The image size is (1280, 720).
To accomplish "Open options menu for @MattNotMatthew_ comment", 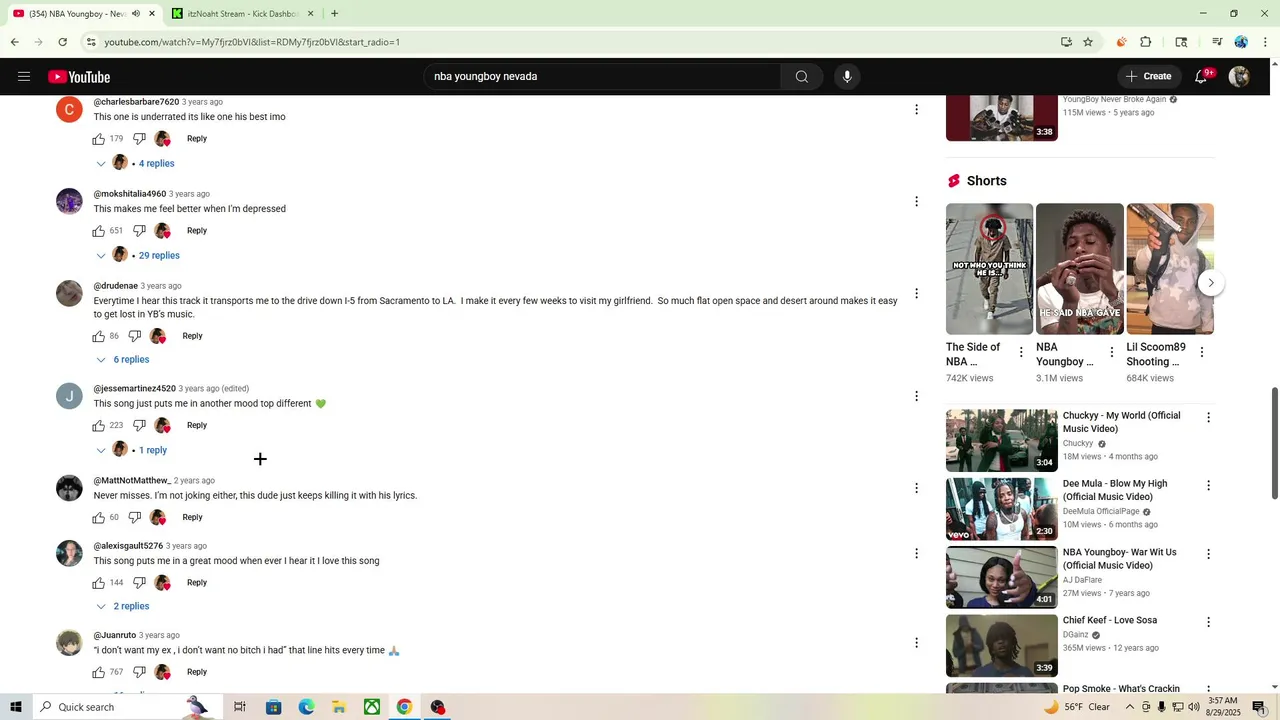I will click(916, 489).
